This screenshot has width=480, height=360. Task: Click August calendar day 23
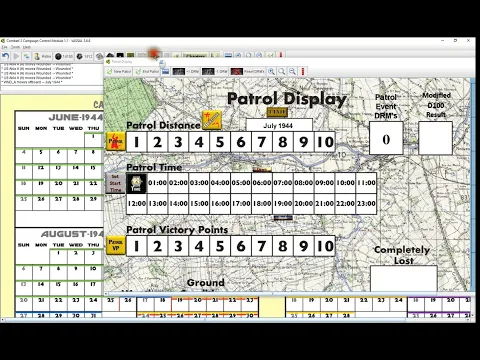click(x=76, y=304)
